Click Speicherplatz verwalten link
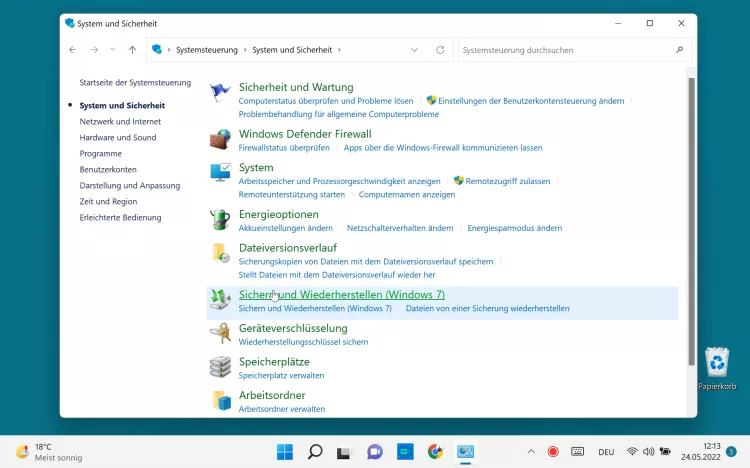Screen dimensions: 750x468 pyautogui.click(x=281, y=376)
